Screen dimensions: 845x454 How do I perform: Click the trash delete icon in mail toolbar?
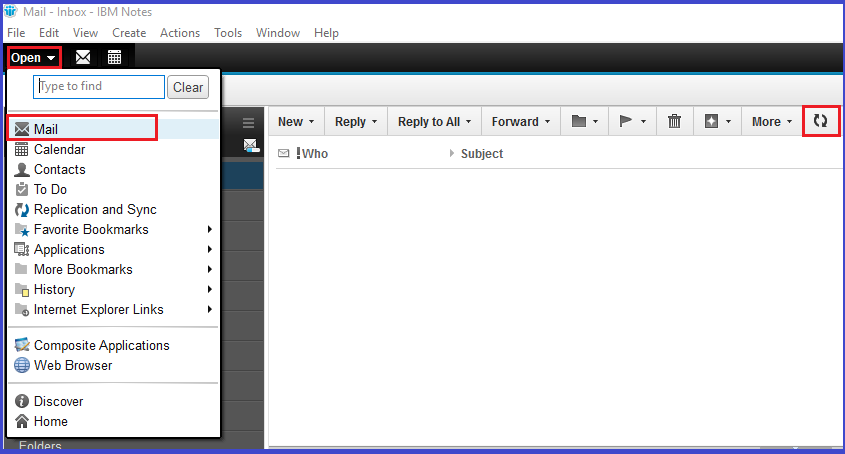pos(674,121)
